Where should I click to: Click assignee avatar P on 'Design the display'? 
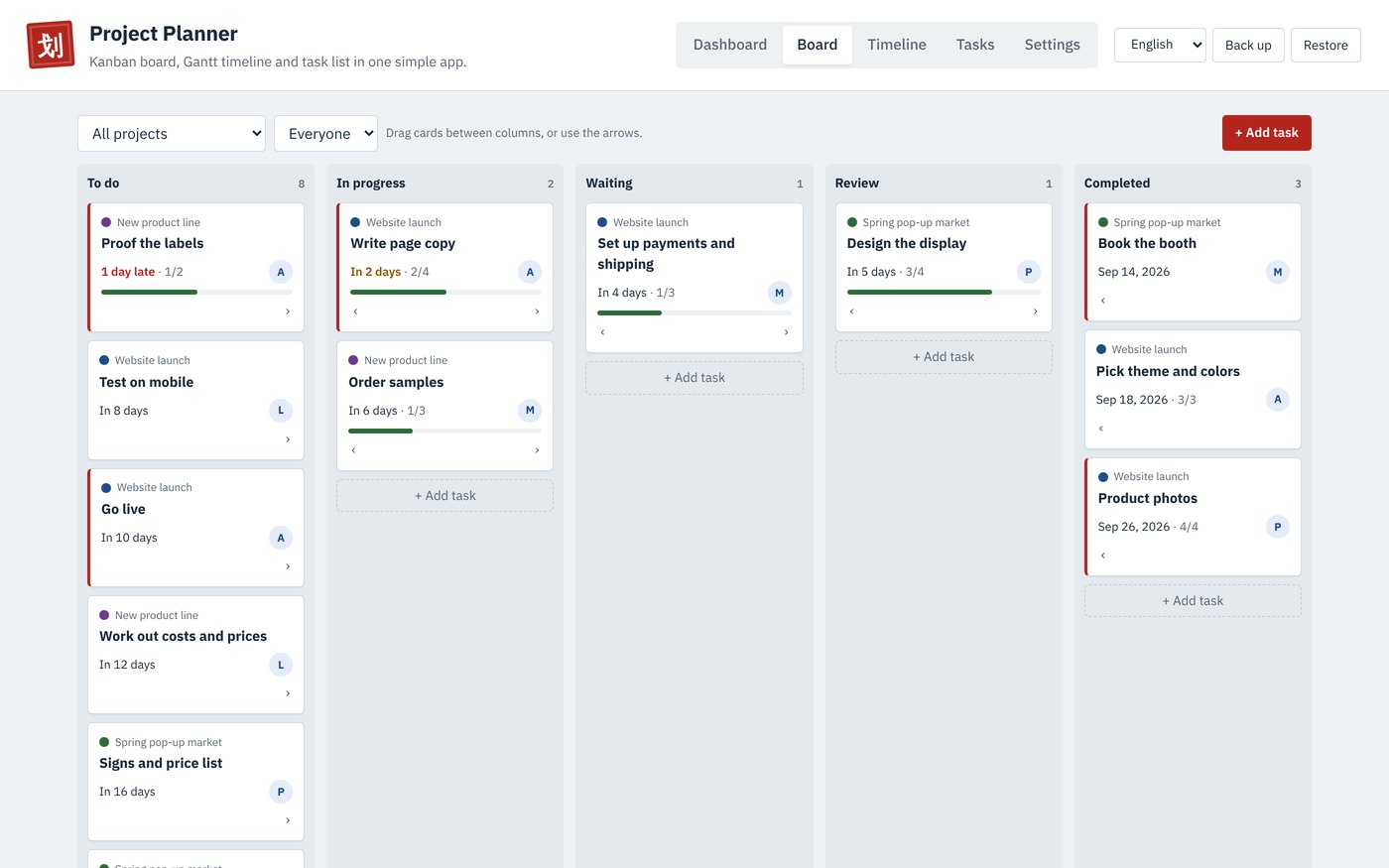1028,272
